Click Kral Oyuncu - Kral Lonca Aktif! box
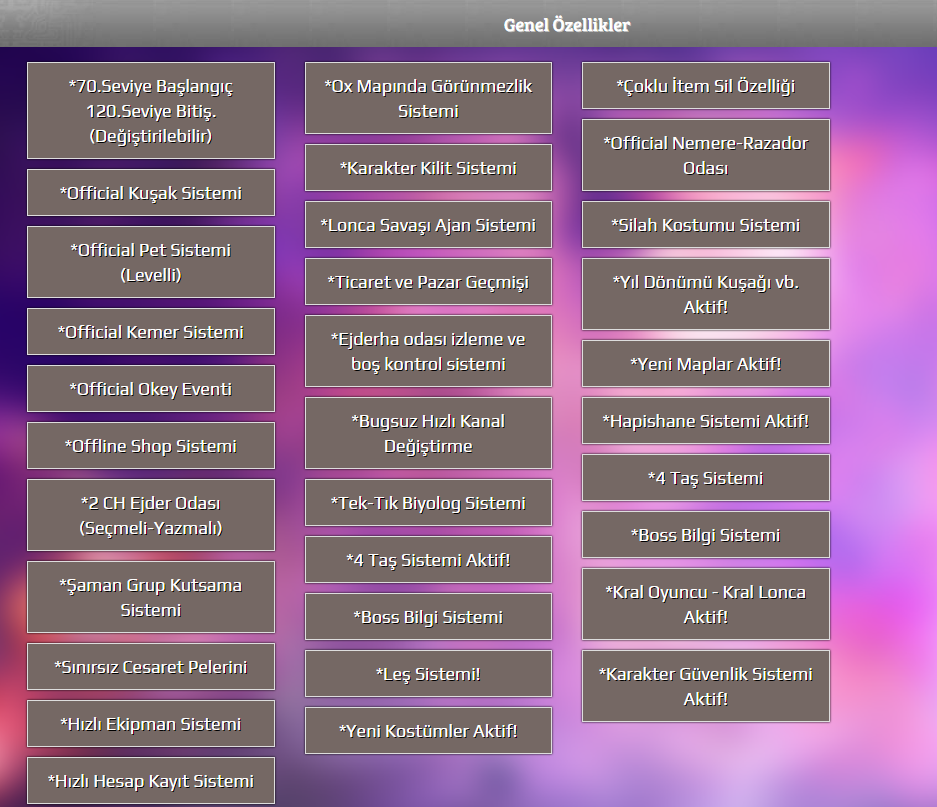The height and width of the screenshot is (807, 937). 706,604
